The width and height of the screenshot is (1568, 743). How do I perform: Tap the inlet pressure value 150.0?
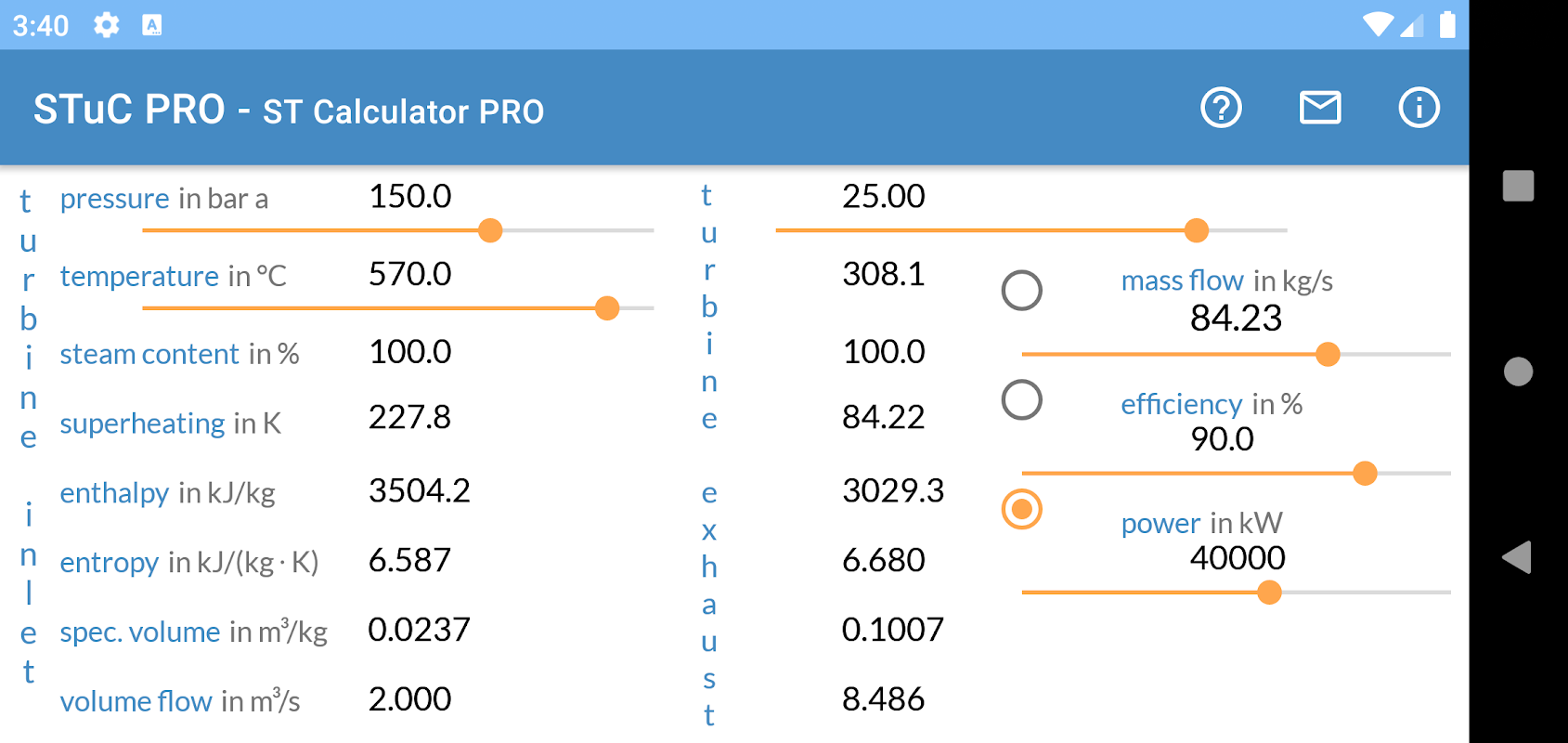(410, 197)
